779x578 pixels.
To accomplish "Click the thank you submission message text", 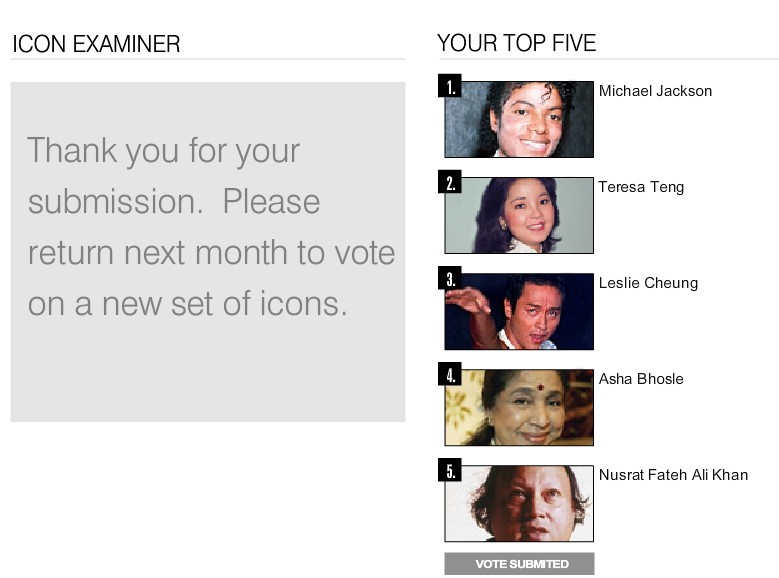I will coord(211,227).
